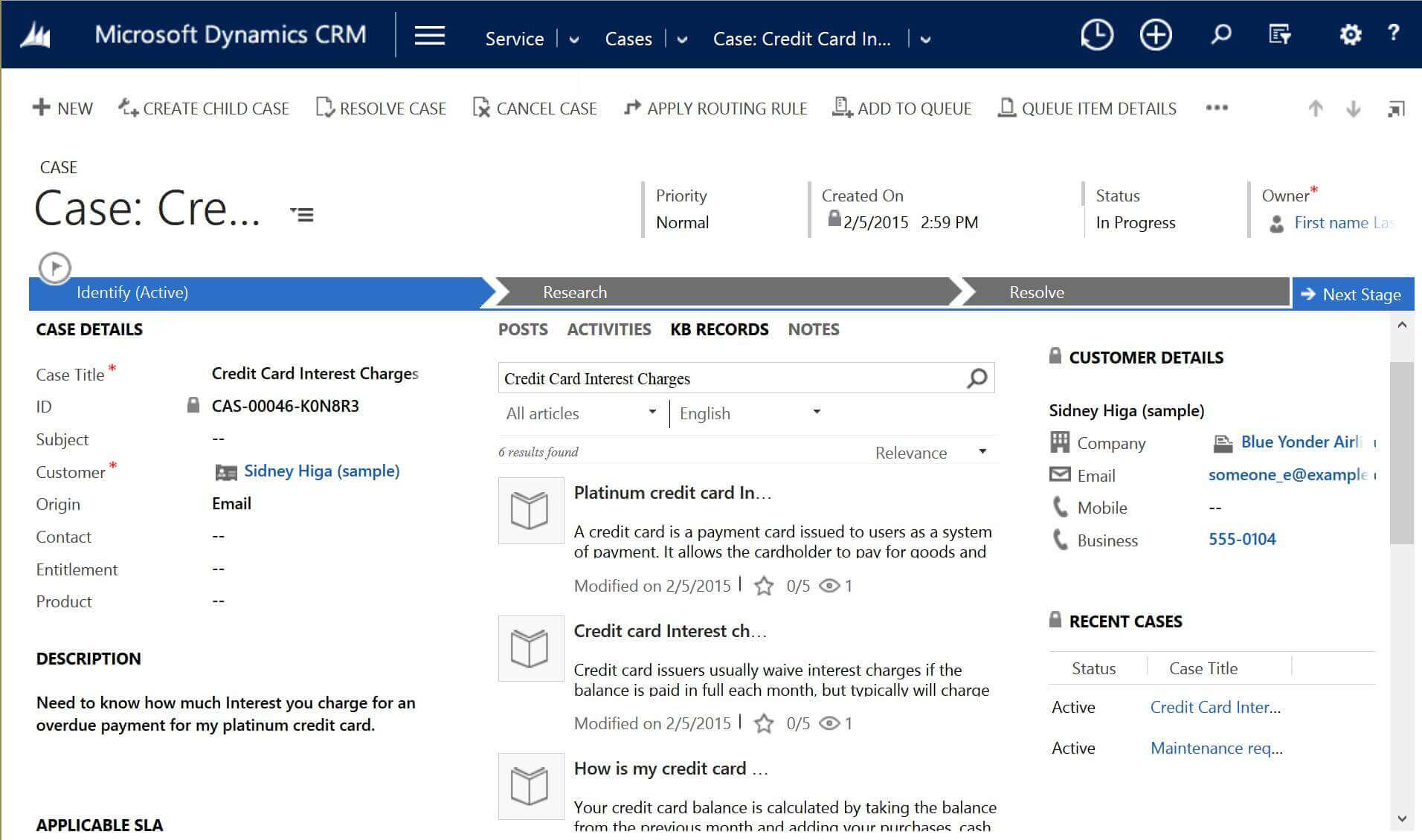Click ADD TO QUEUE command
This screenshot has height=840, width=1422.
click(901, 109)
